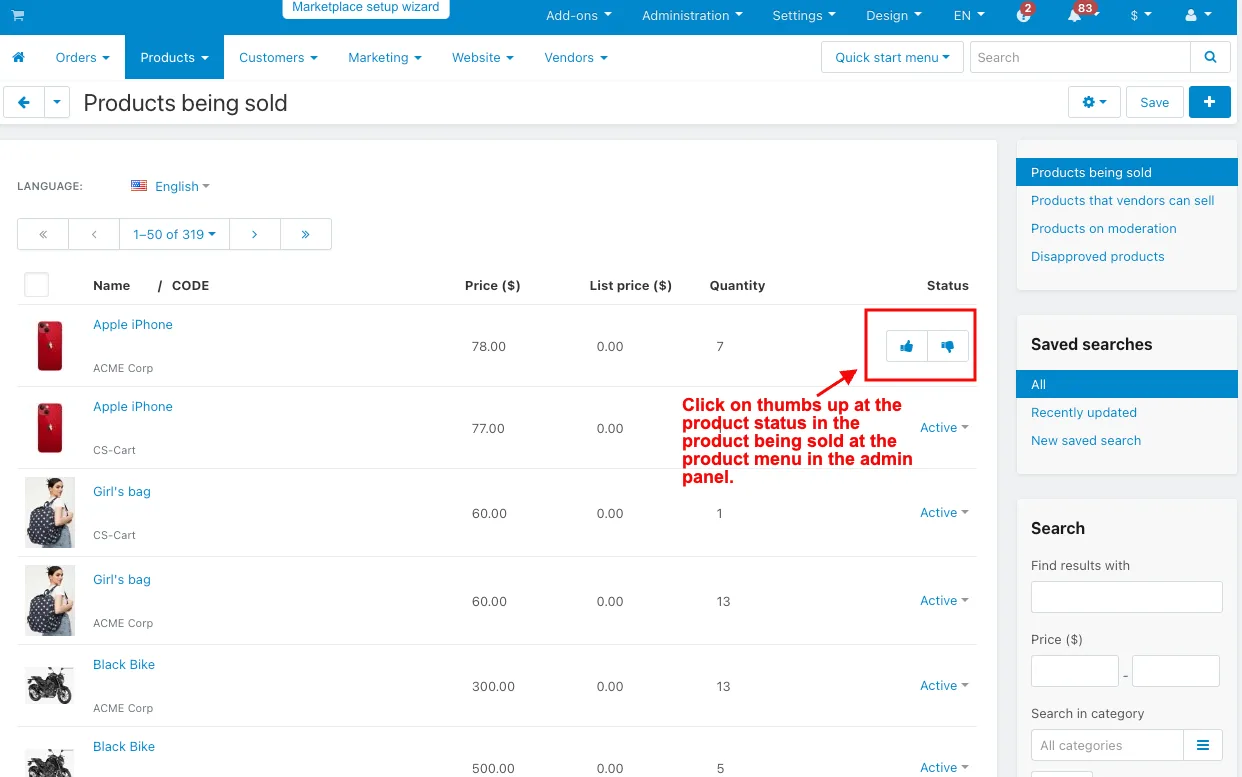The image size is (1242, 777).
Task: Click the All categories field
Action: [1107, 745]
